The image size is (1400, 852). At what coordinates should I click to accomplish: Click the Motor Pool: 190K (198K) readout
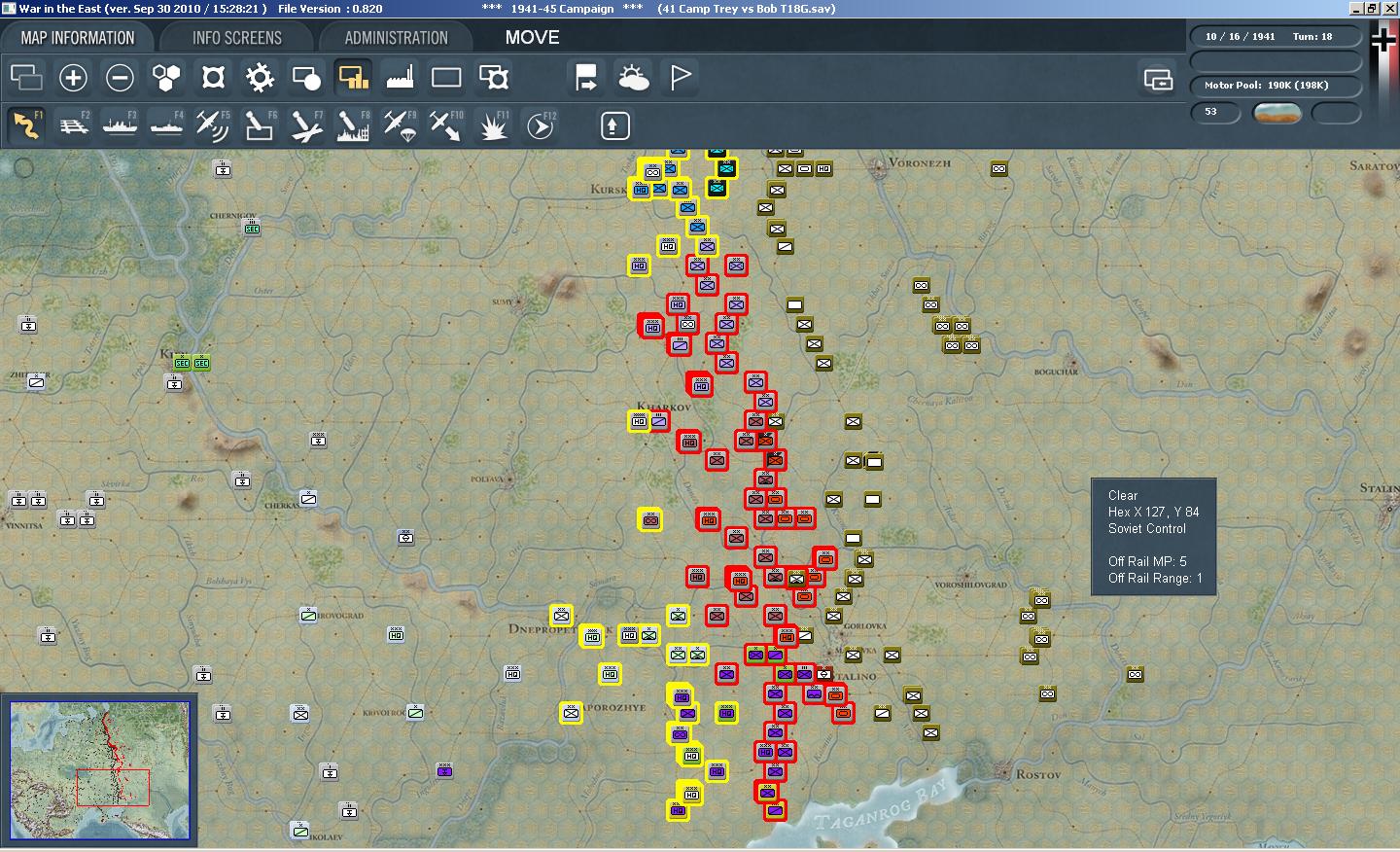click(1266, 86)
